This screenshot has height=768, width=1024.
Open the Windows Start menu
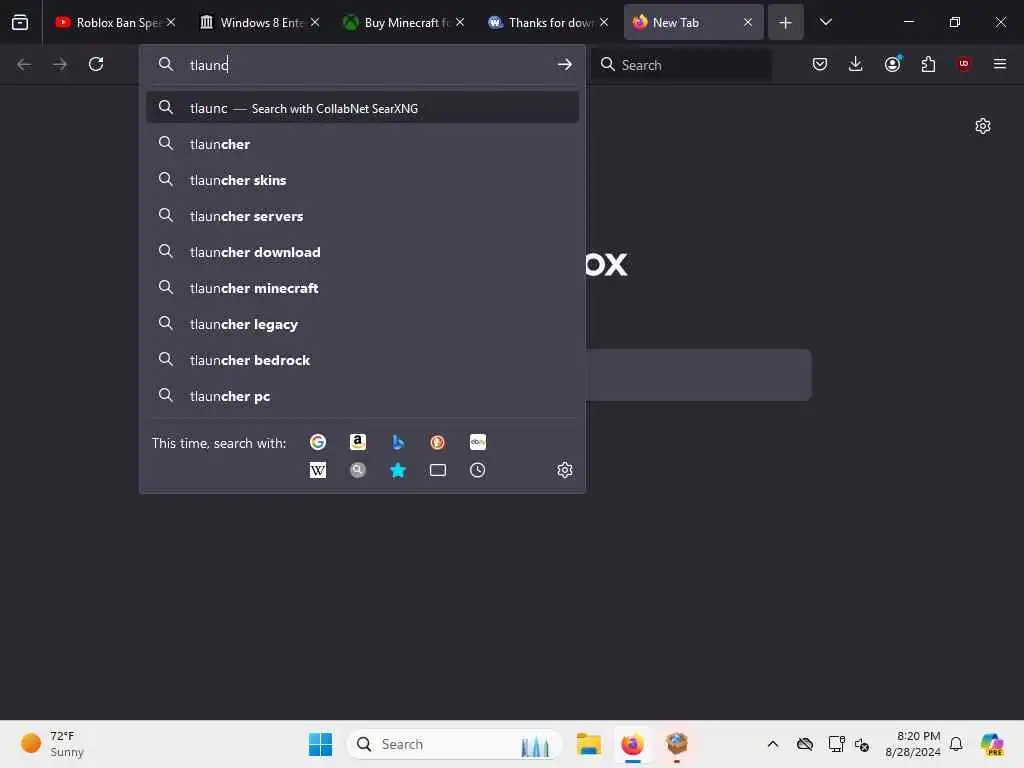(320, 744)
